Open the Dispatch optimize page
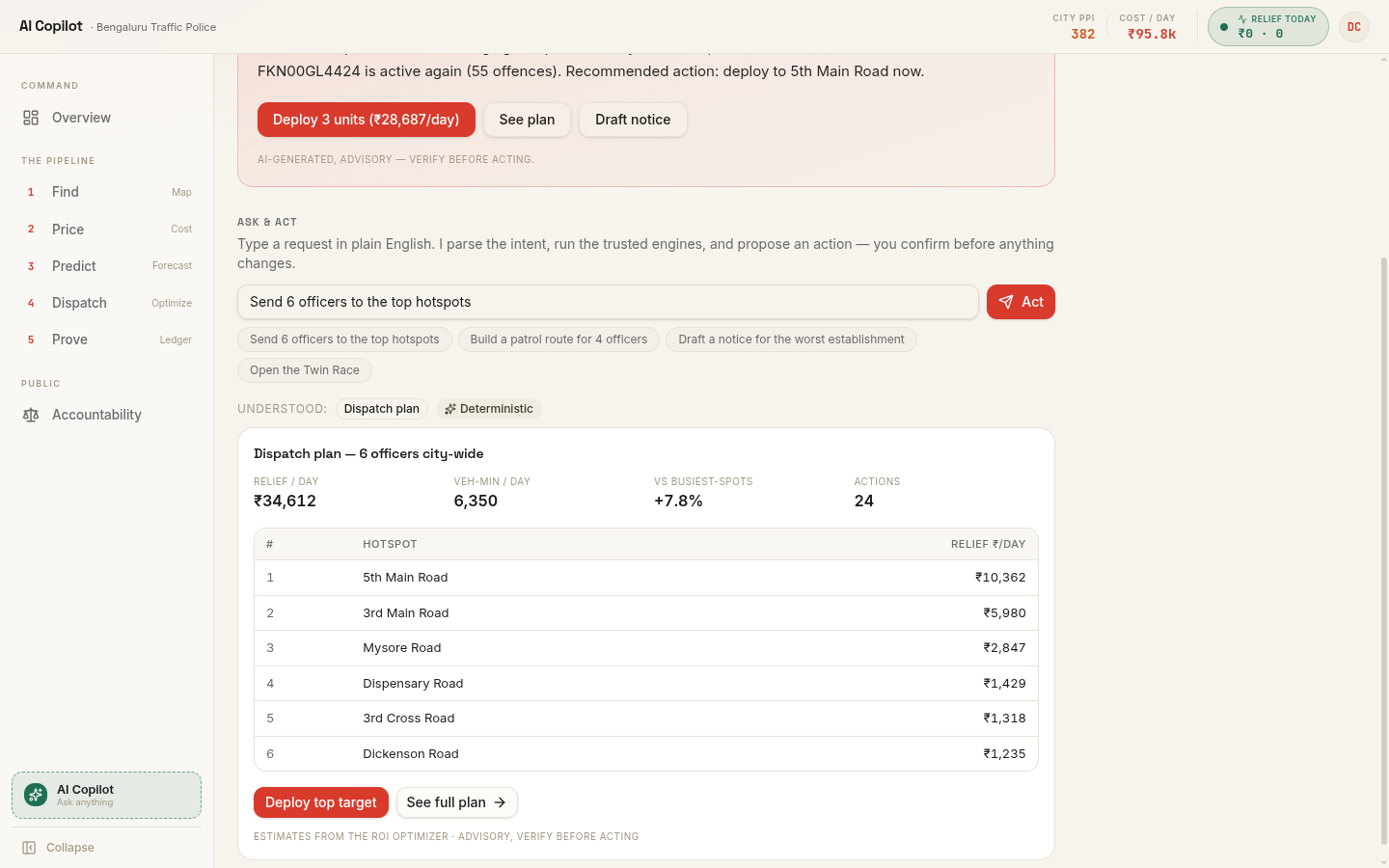 click(x=107, y=303)
